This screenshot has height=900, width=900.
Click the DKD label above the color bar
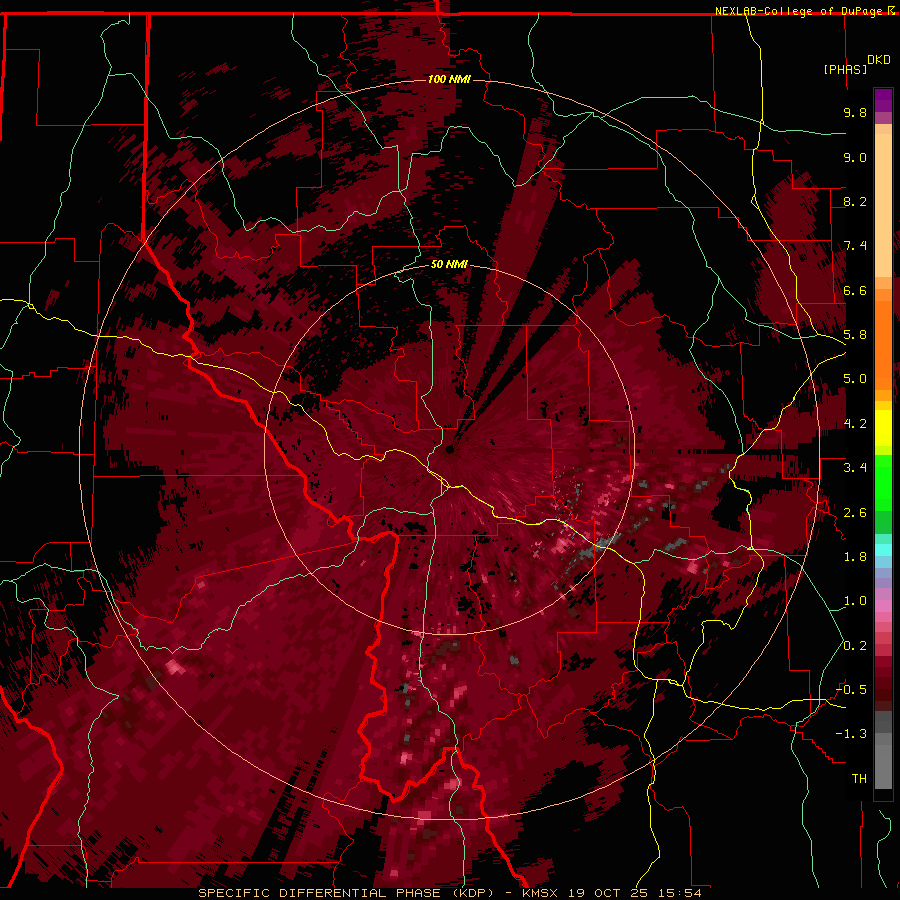pyautogui.click(x=879, y=60)
